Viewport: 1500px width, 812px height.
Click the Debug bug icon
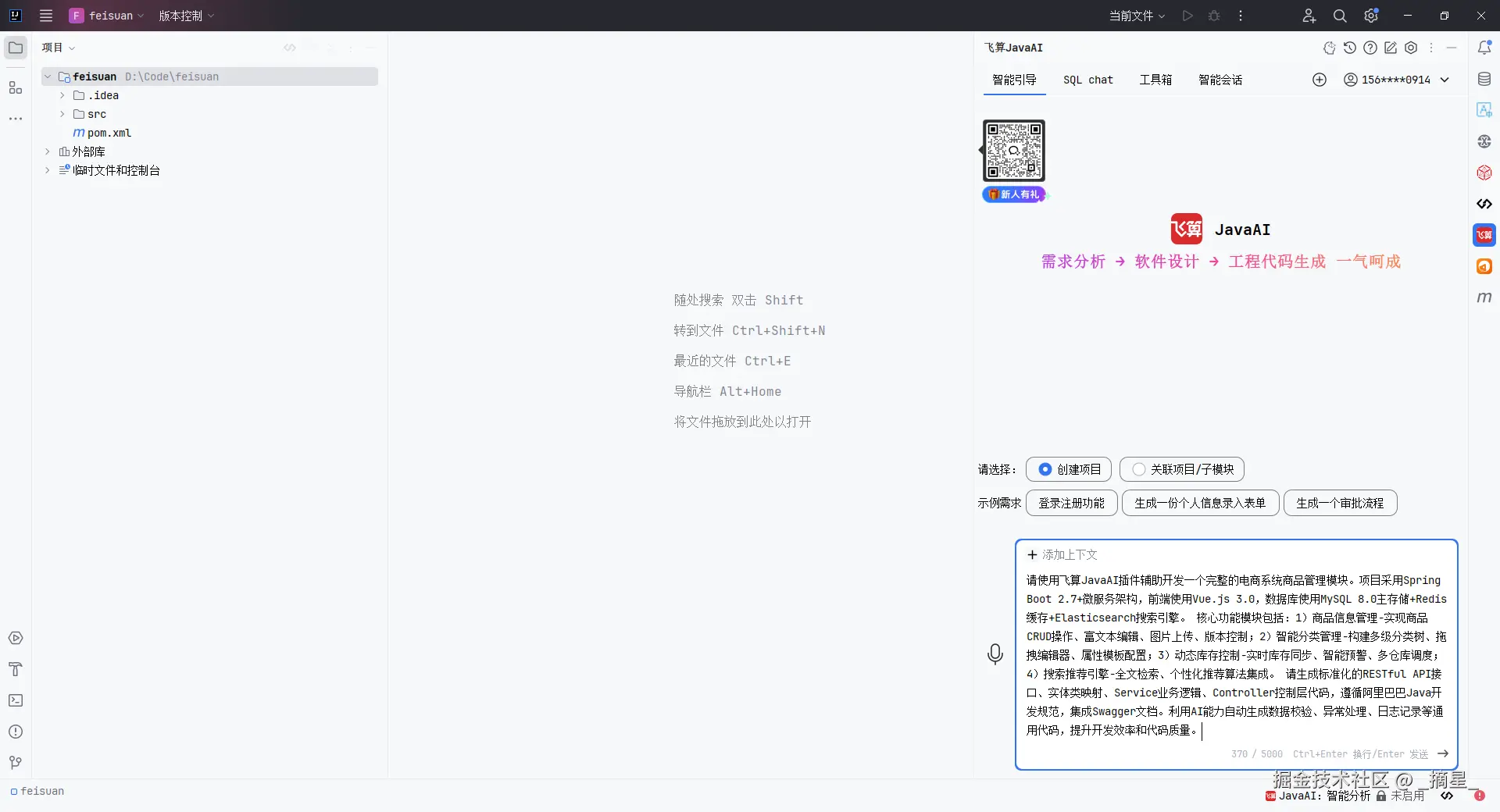pos(1214,16)
